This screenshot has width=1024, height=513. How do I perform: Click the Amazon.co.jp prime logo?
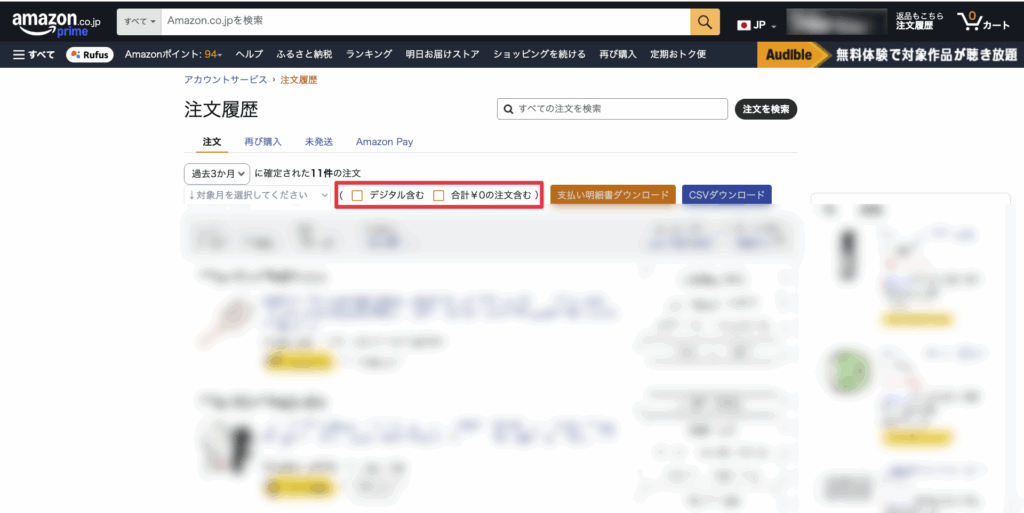tap(56, 22)
